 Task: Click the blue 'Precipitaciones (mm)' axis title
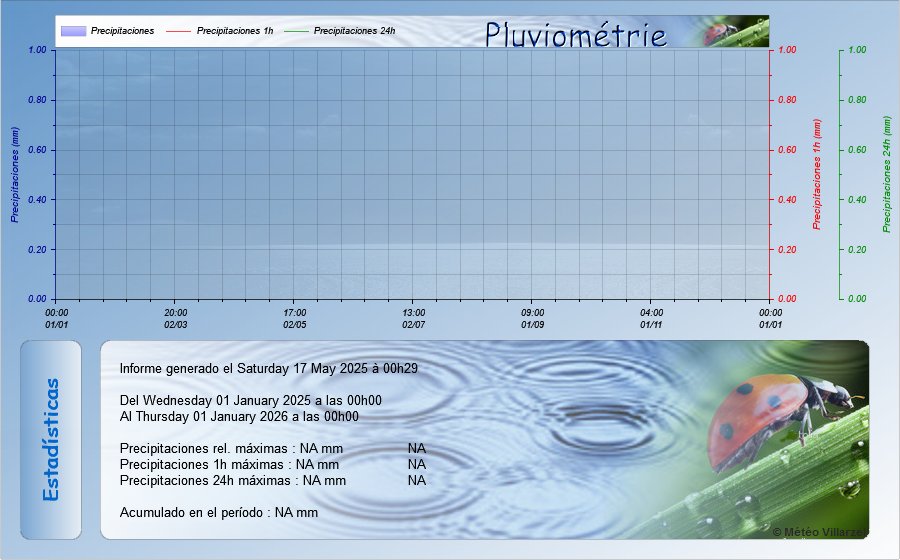pyautogui.click(x=15, y=174)
